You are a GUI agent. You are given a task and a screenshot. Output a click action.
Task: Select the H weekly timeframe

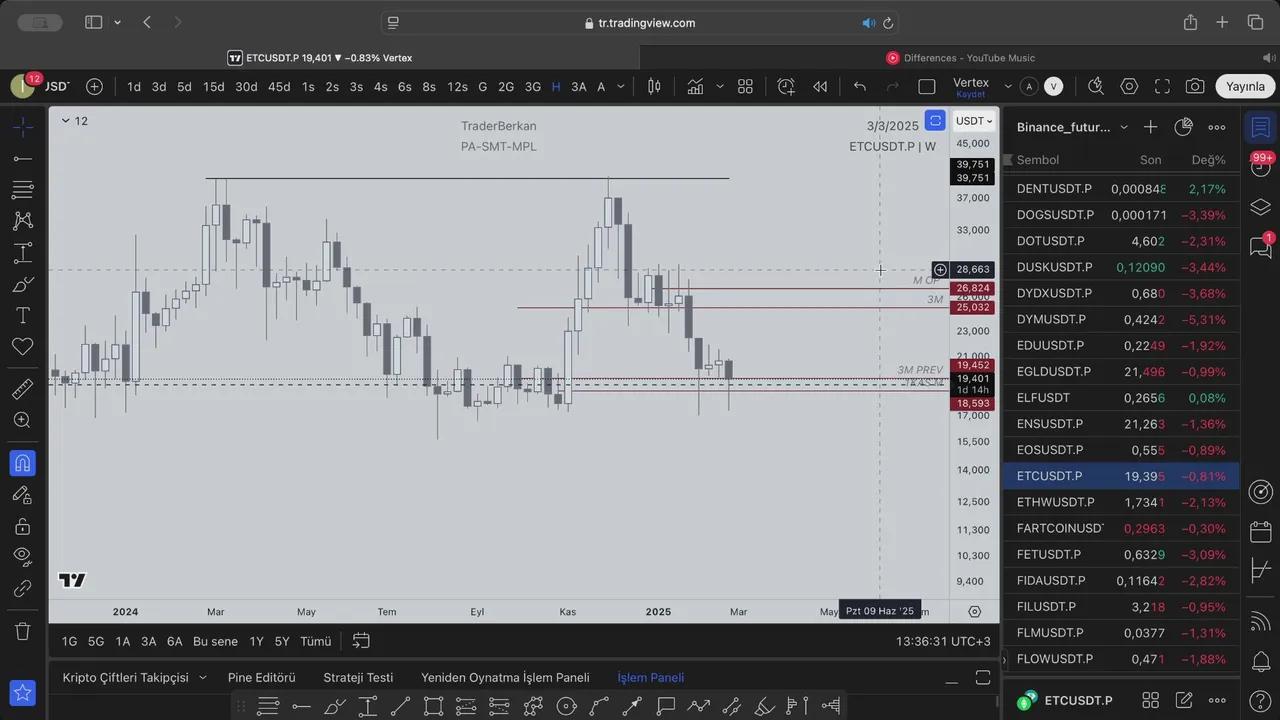556,87
